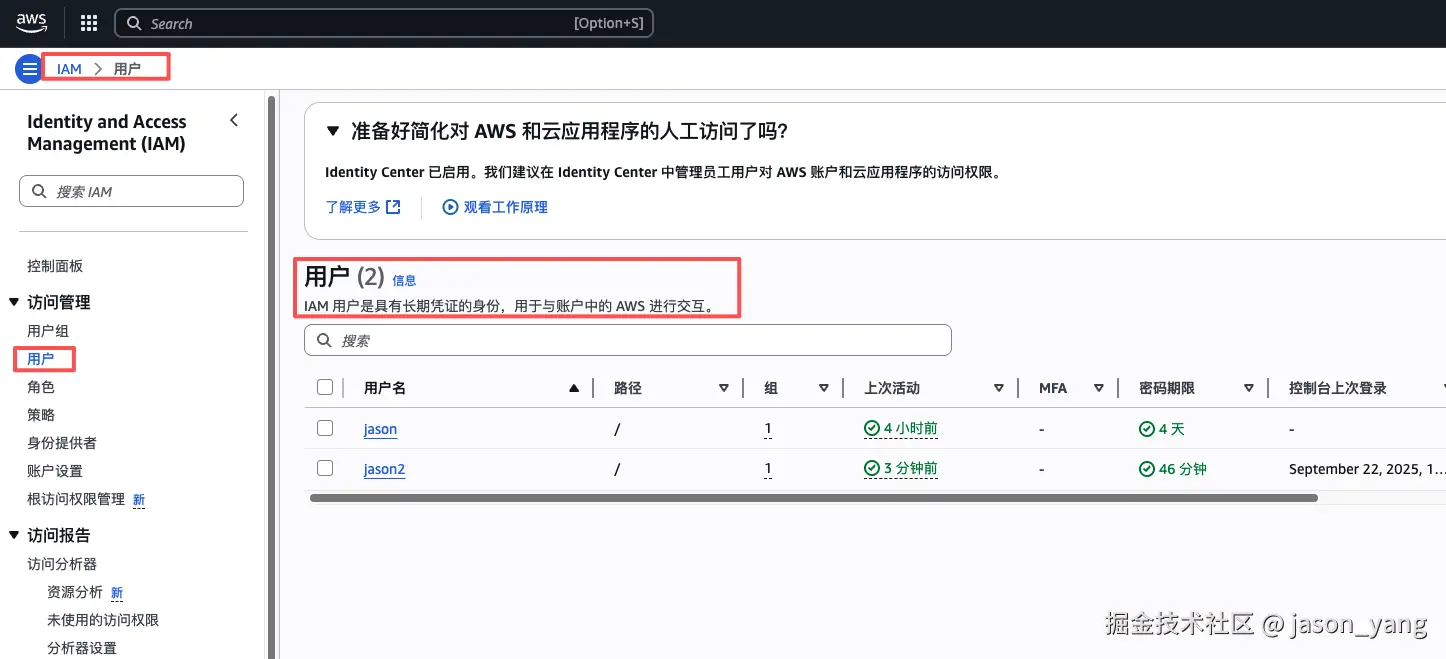Click the 4 天 password age value
Image resolution: width=1446 pixels, height=659 pixels.
click(x=1171, y=429)
